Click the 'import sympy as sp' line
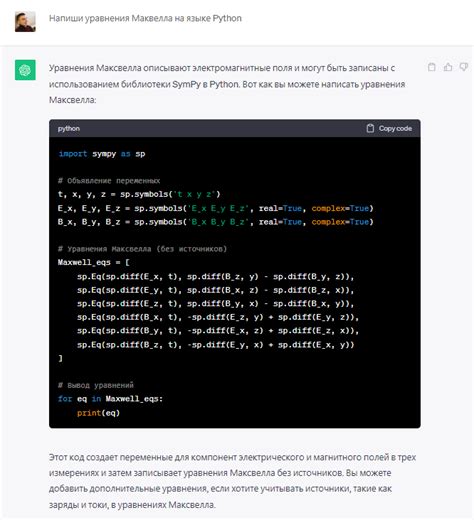 click(102, 154)
